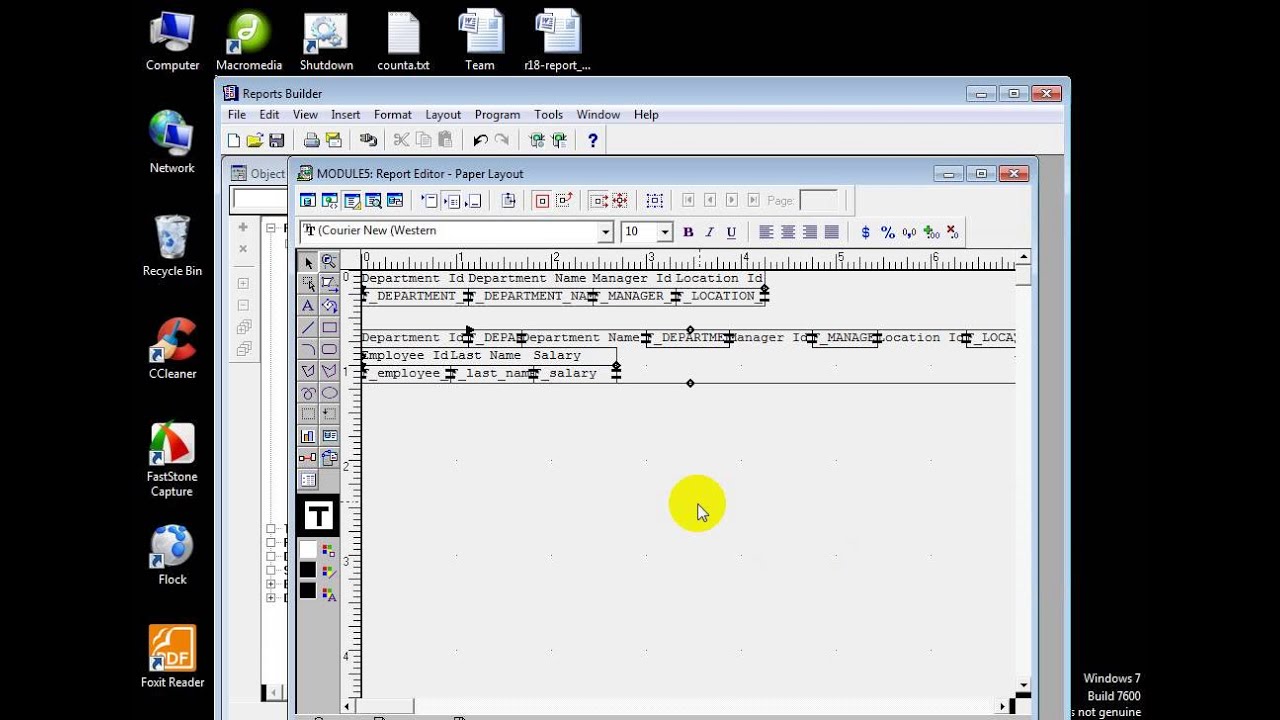Click the Add Decimal Place icon
This screenshot has width=1280, height=720.
(x=932, y=232)
